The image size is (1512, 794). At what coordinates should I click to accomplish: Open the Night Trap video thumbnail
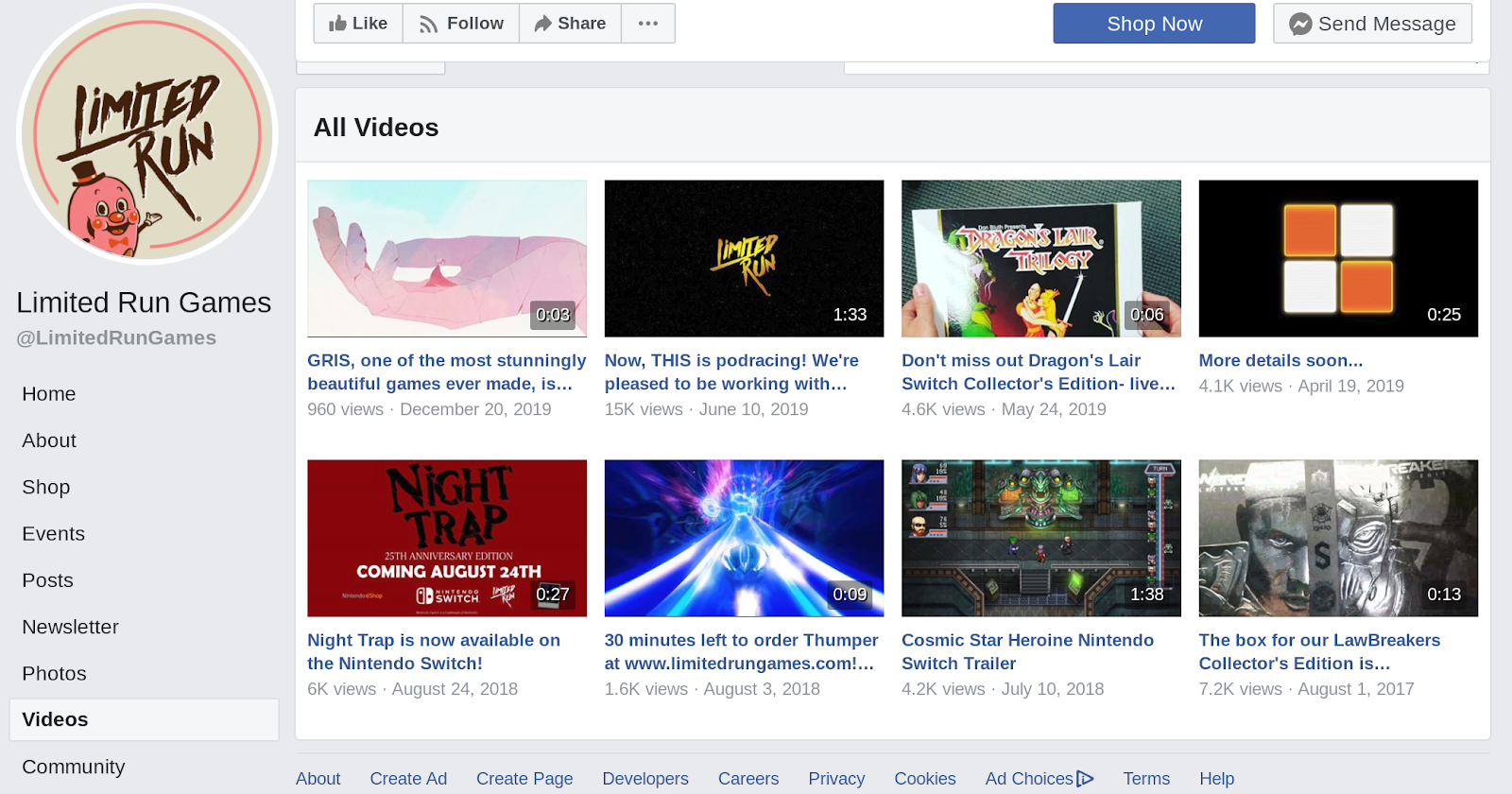tap(447, 538)
